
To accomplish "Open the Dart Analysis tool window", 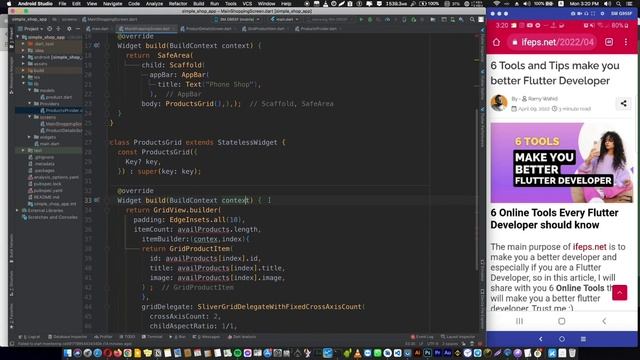I will [x=242, y=337].
